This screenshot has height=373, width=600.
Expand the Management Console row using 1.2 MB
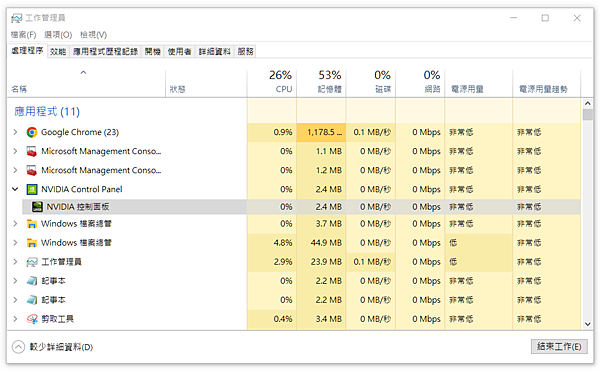pos(15,170)
